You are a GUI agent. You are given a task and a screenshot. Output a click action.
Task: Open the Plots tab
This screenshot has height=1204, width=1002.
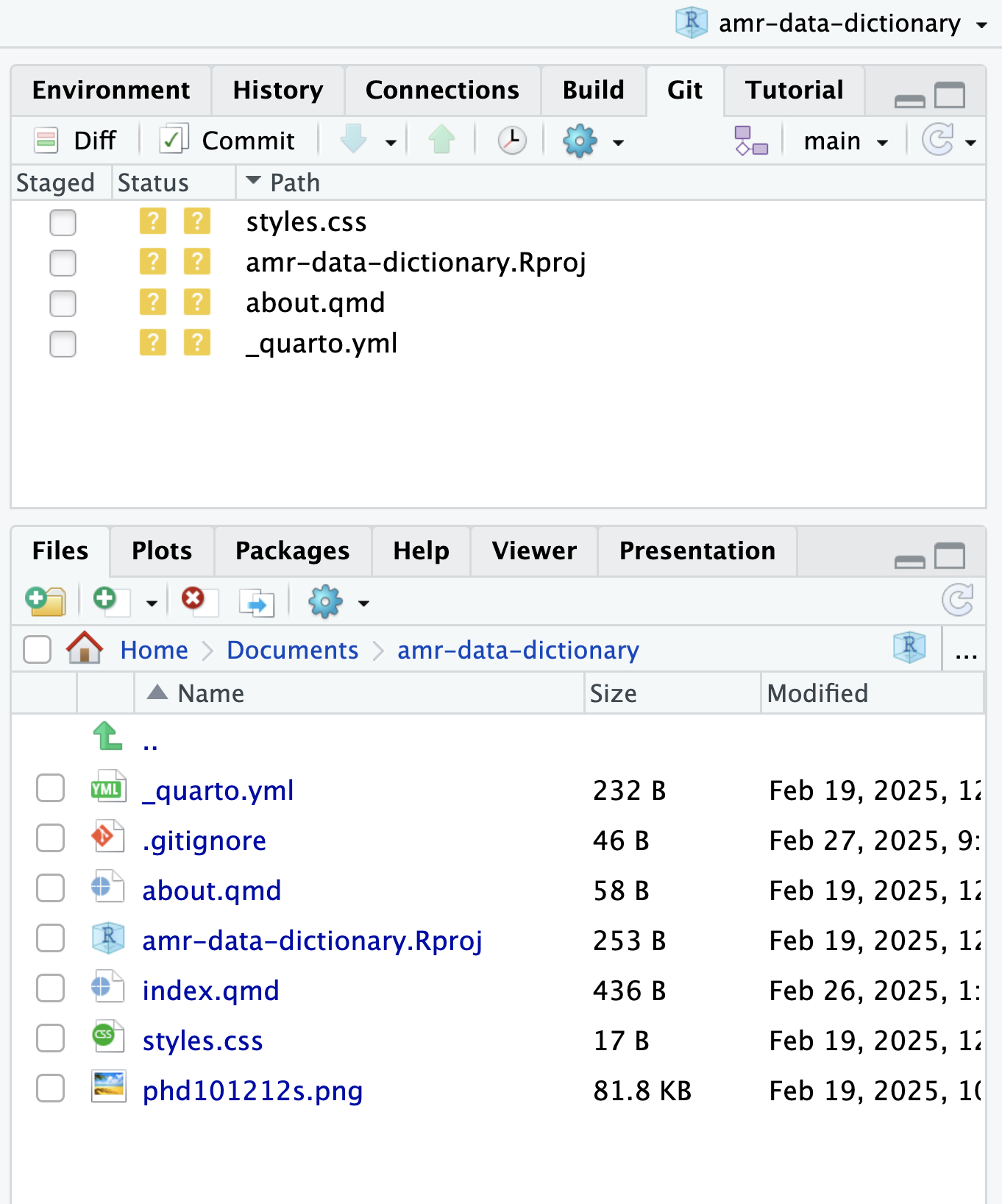pyautogui.click(x=162, y=550)
